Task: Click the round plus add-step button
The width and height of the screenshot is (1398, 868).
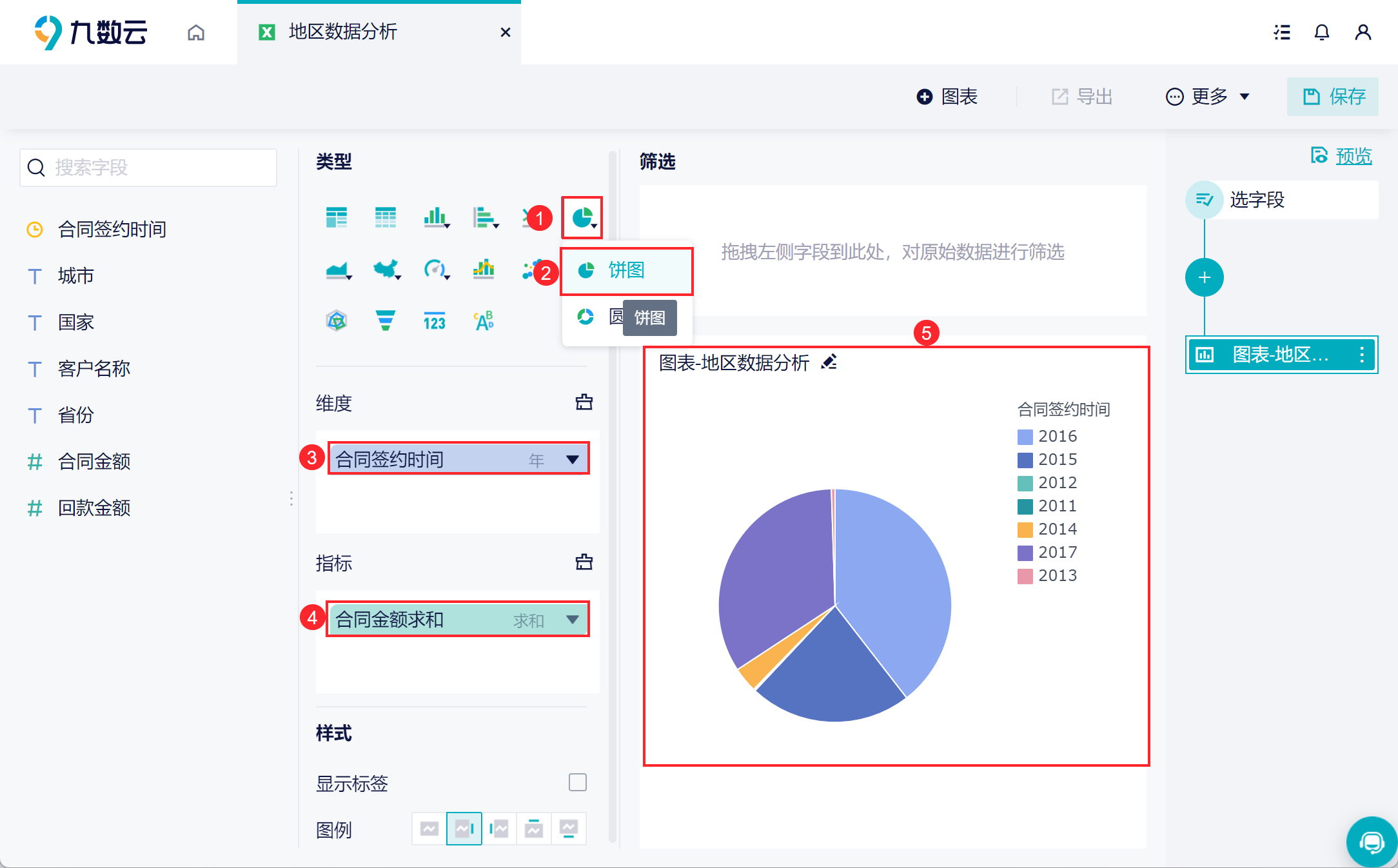Action: pyautogui.click(x=1204, y=278)
